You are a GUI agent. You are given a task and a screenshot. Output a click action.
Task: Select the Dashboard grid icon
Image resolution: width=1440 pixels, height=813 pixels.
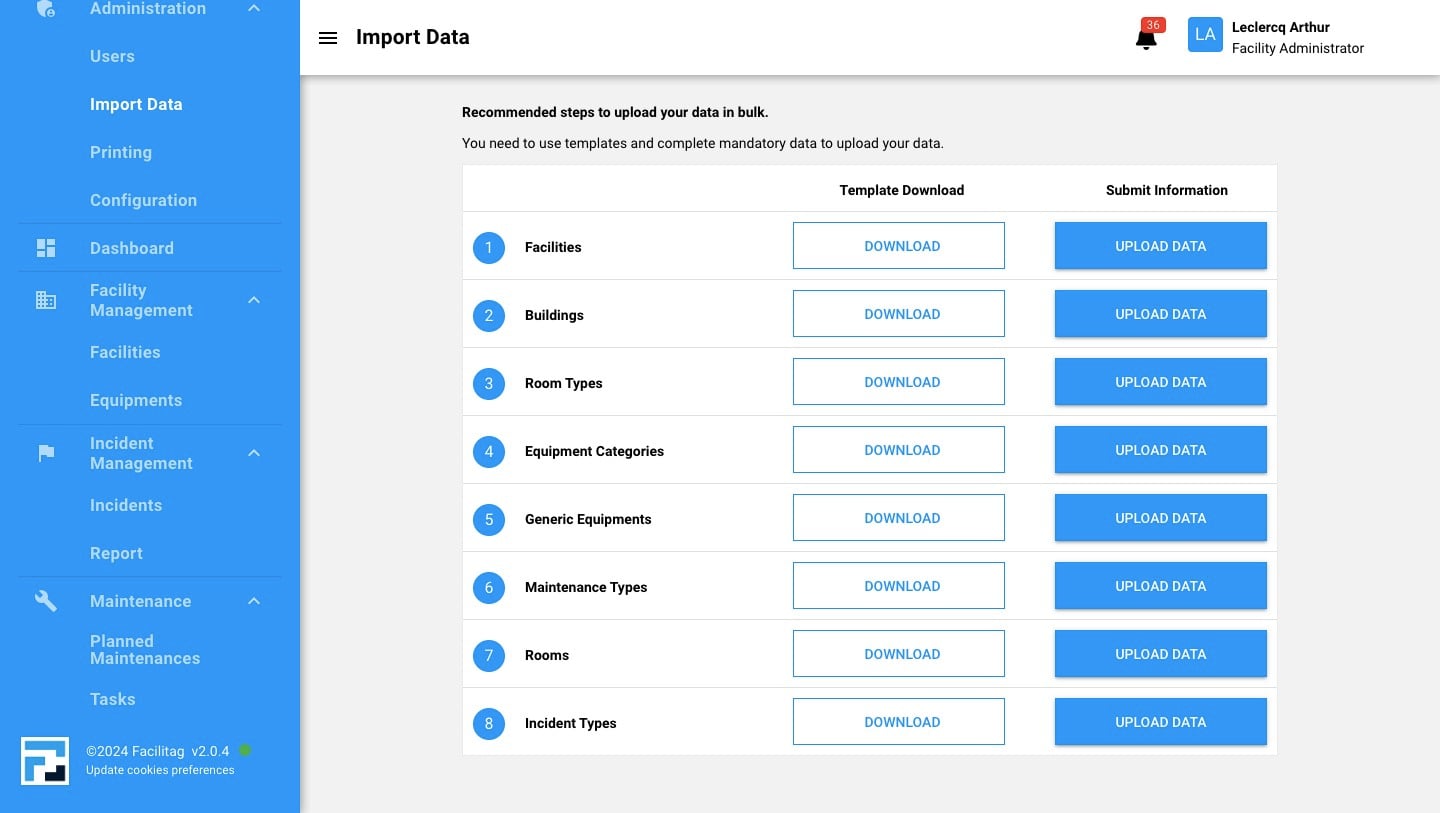[45, 247]
